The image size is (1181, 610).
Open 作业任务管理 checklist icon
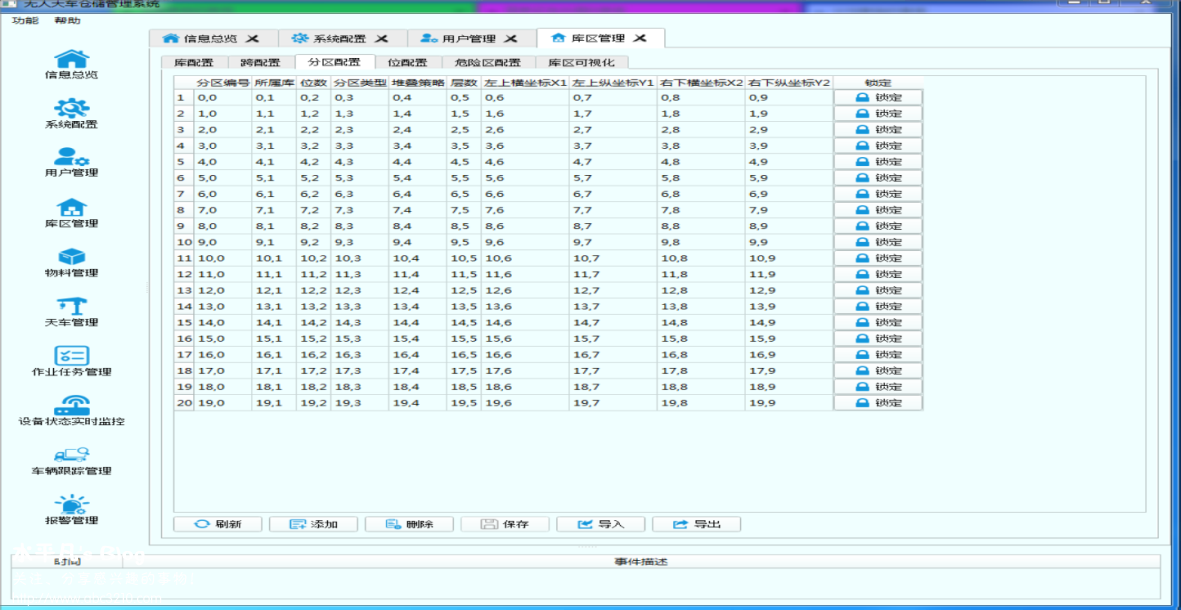click(x=71, y=356)
